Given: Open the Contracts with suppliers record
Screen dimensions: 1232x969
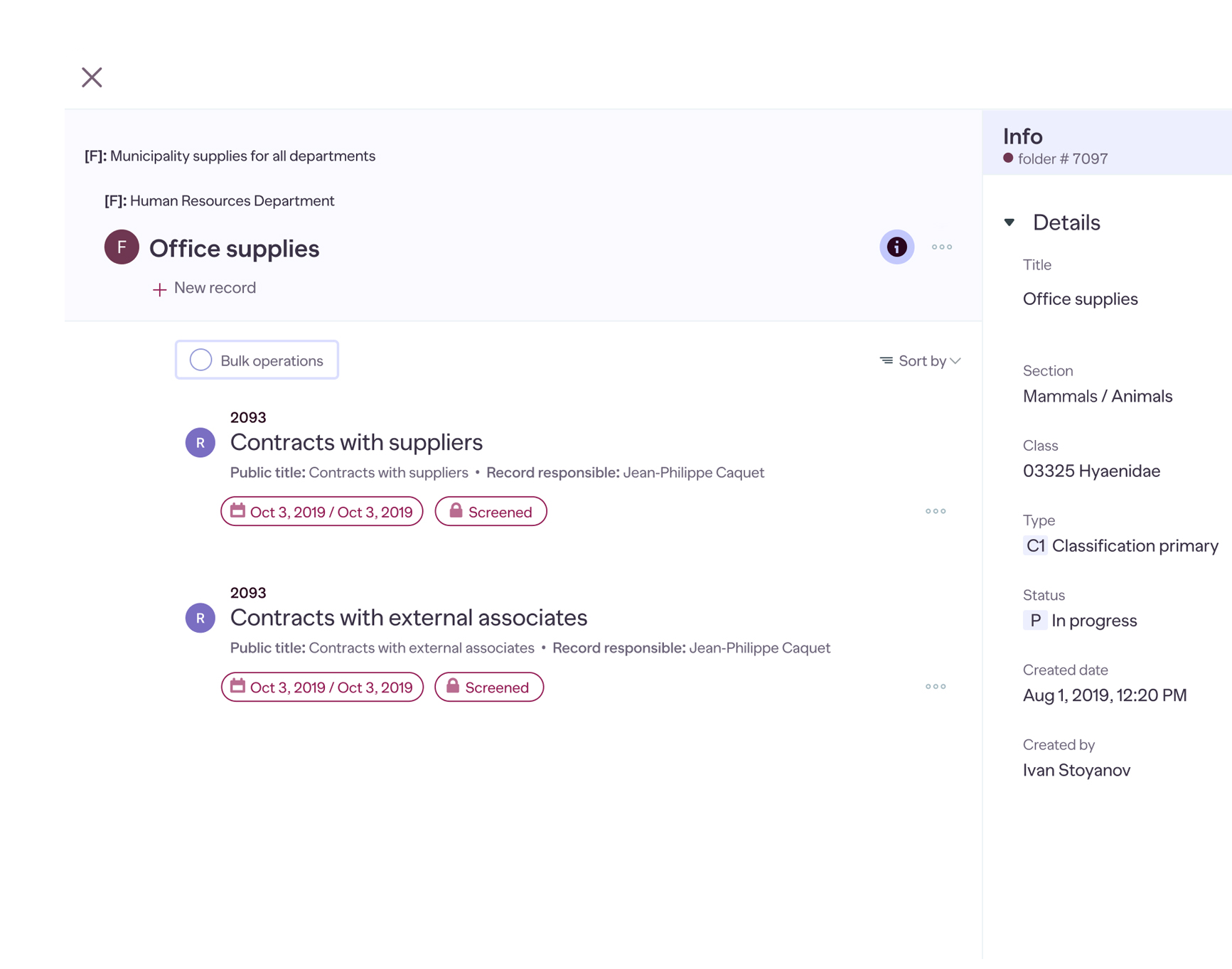Looking at the screenshot, I should click(x=356, y=442).
